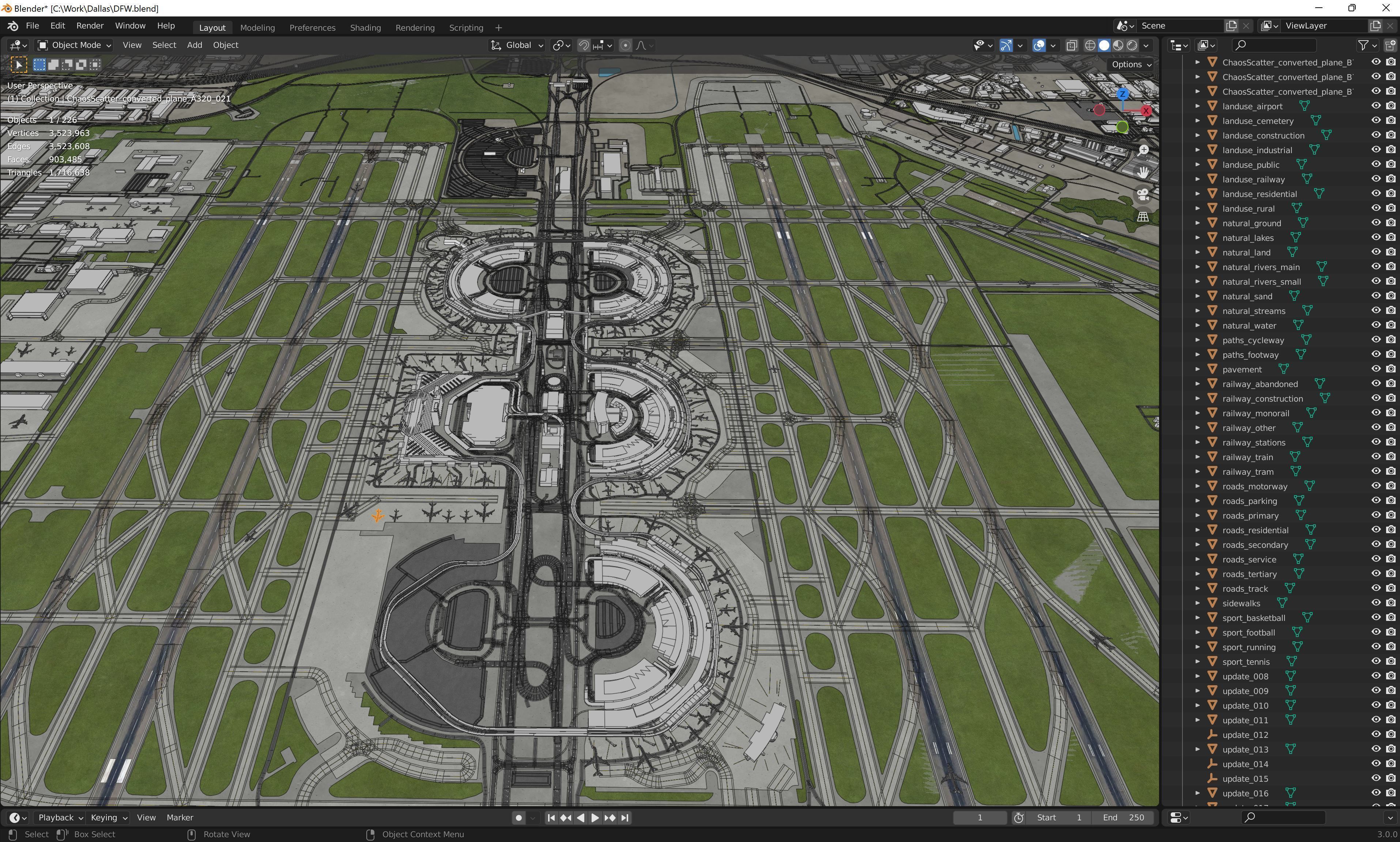Disable render for sidewalks object
The width and height of the screenshot is (1400, 842).
(1390, 603)
